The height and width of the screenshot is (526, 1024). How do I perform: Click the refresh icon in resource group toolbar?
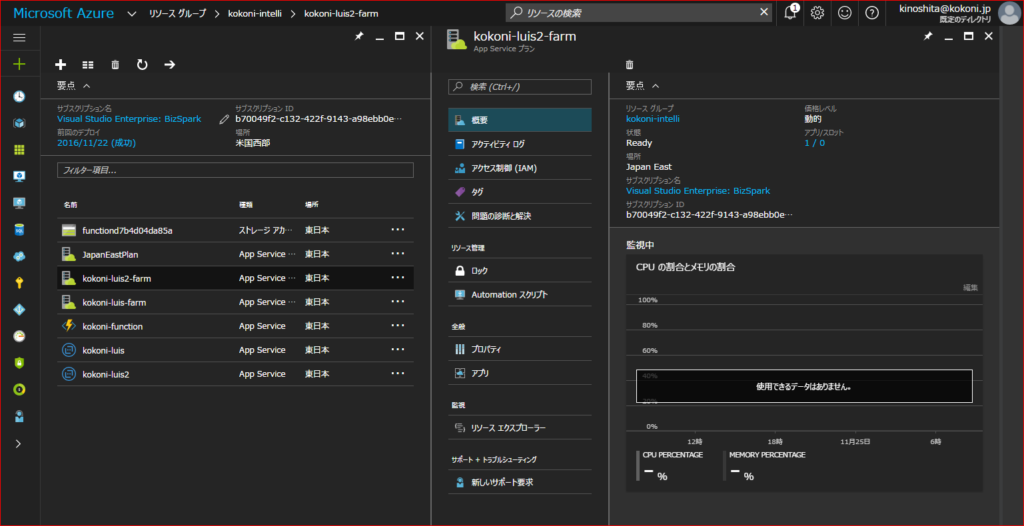[x=142, y=65]
